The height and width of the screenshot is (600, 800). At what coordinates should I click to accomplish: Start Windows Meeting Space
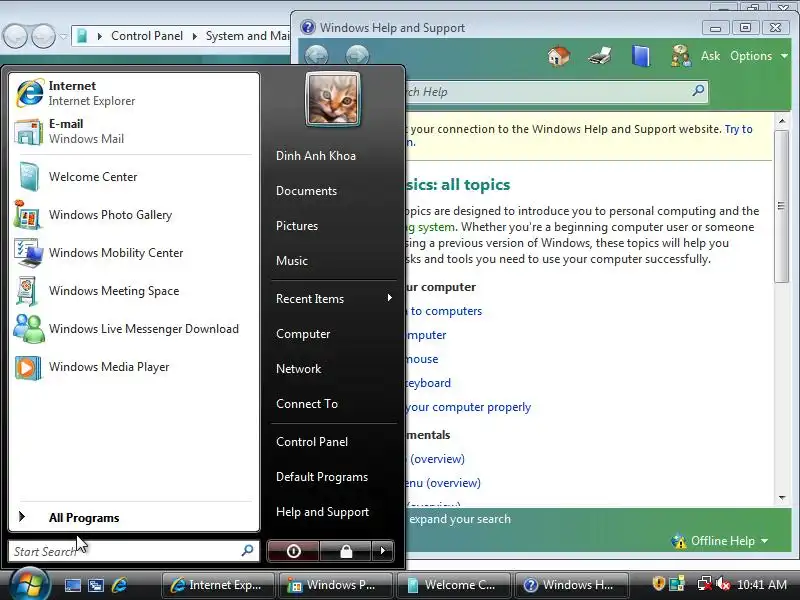(x=134, y=291)
